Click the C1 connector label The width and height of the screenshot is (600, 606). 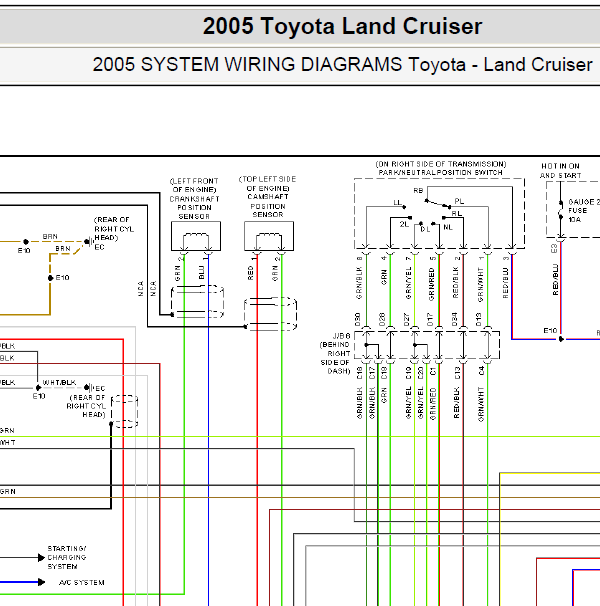(433, 371)
